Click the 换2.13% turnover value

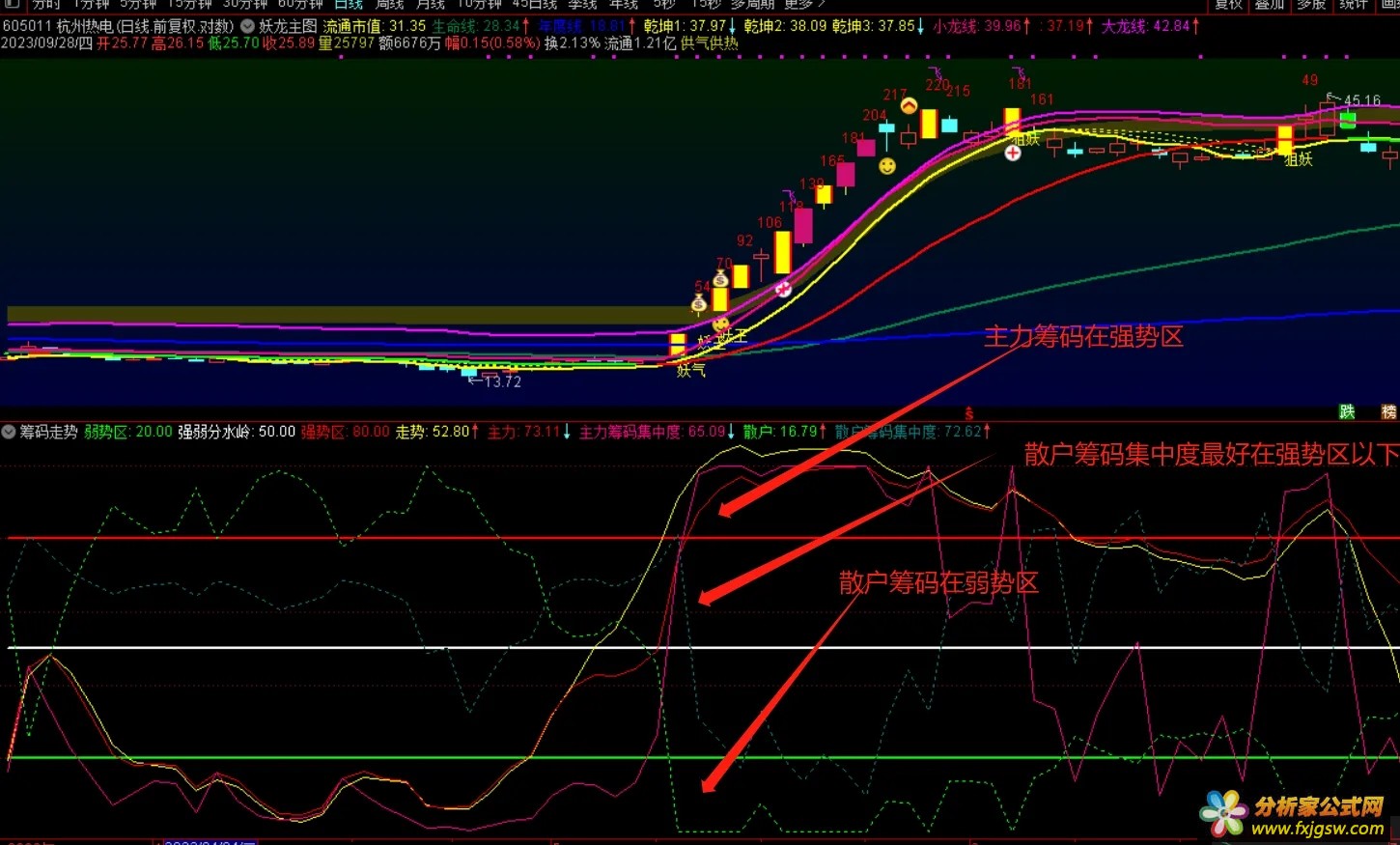click(x=572, y=43)
